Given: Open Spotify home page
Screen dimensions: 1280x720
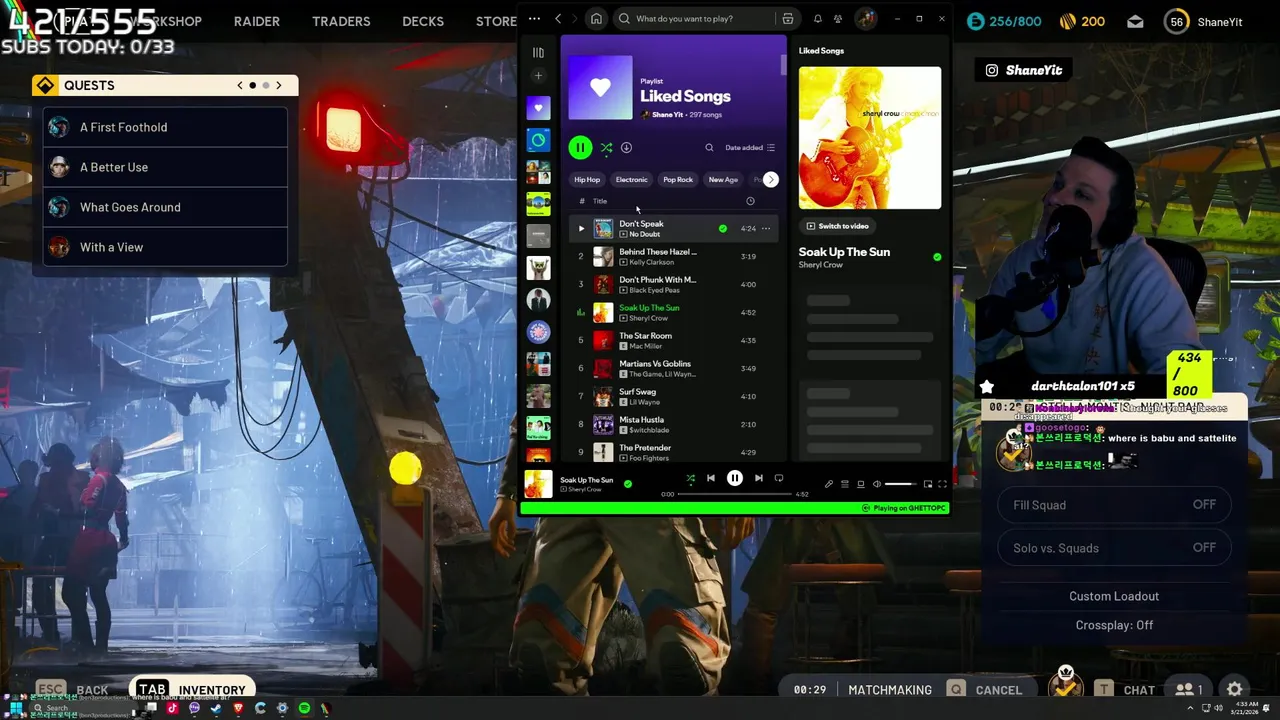Looking at the screenshot, I should [x=596, y=19].
